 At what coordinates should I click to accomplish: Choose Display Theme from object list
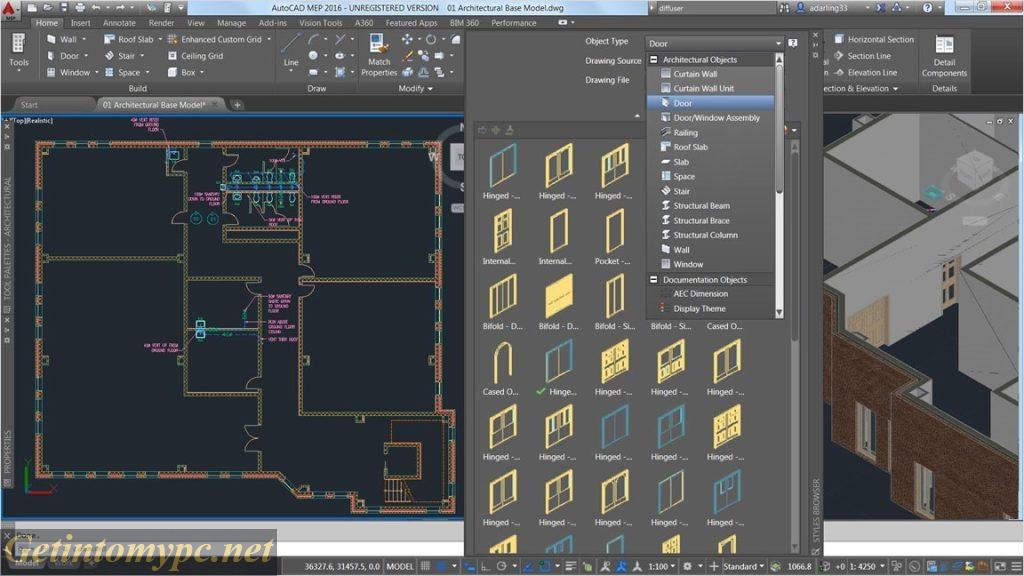coord(711,309)
